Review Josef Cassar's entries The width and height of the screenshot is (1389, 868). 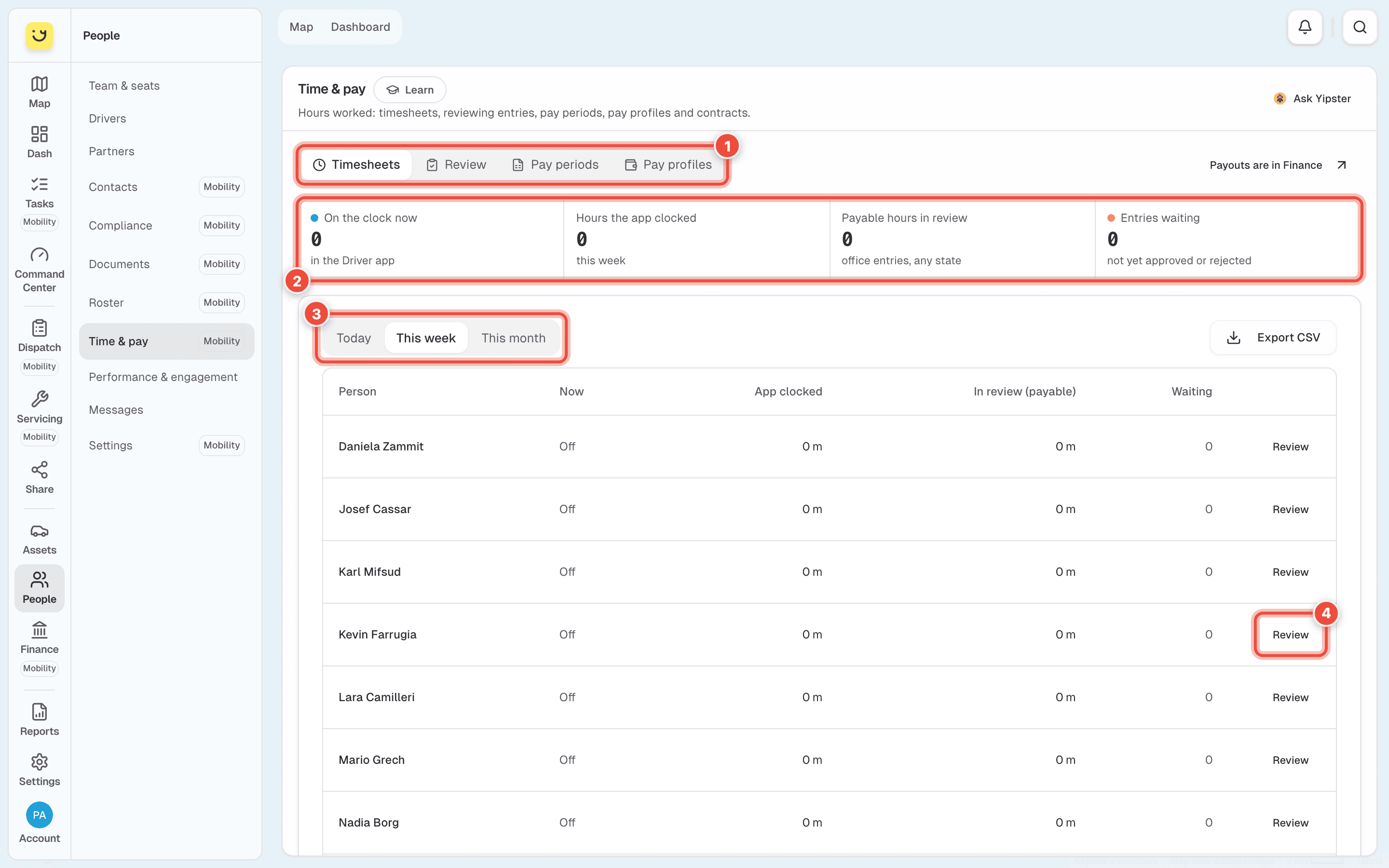pyautogui.click(x=1290, y=509)
